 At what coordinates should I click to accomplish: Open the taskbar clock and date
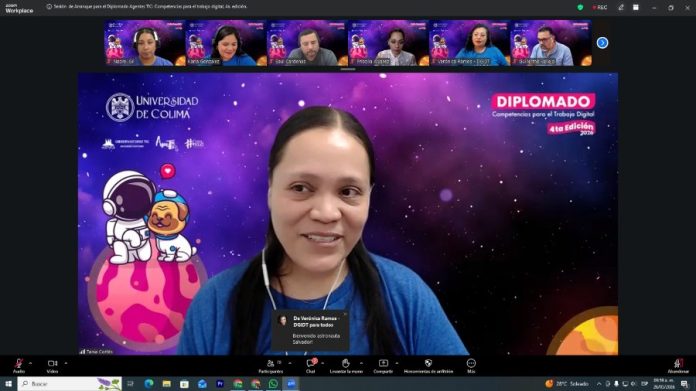coord(664,384)
